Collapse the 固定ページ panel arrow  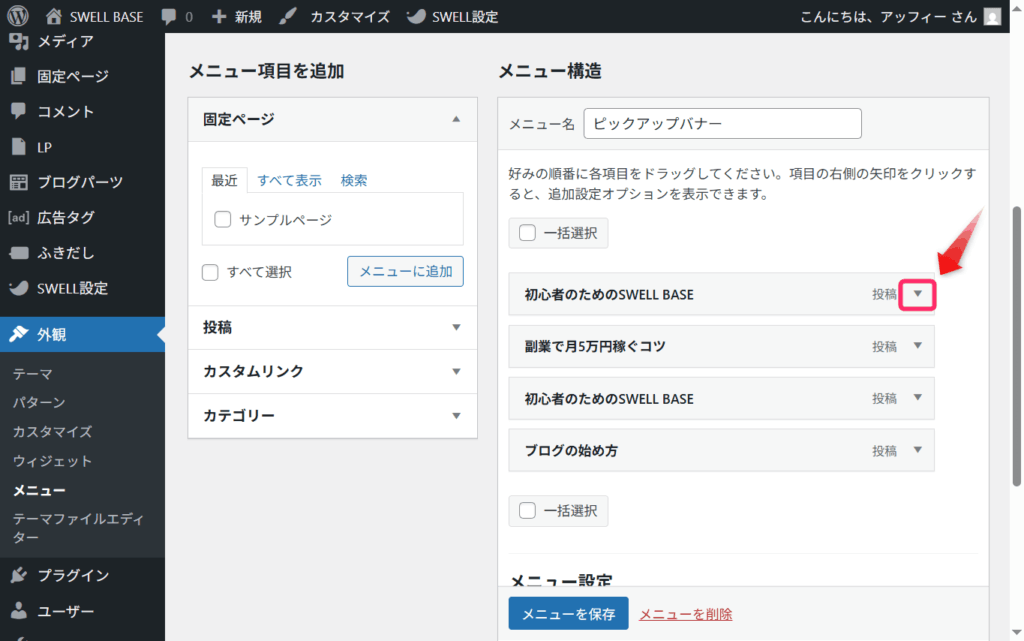point(456,119)
